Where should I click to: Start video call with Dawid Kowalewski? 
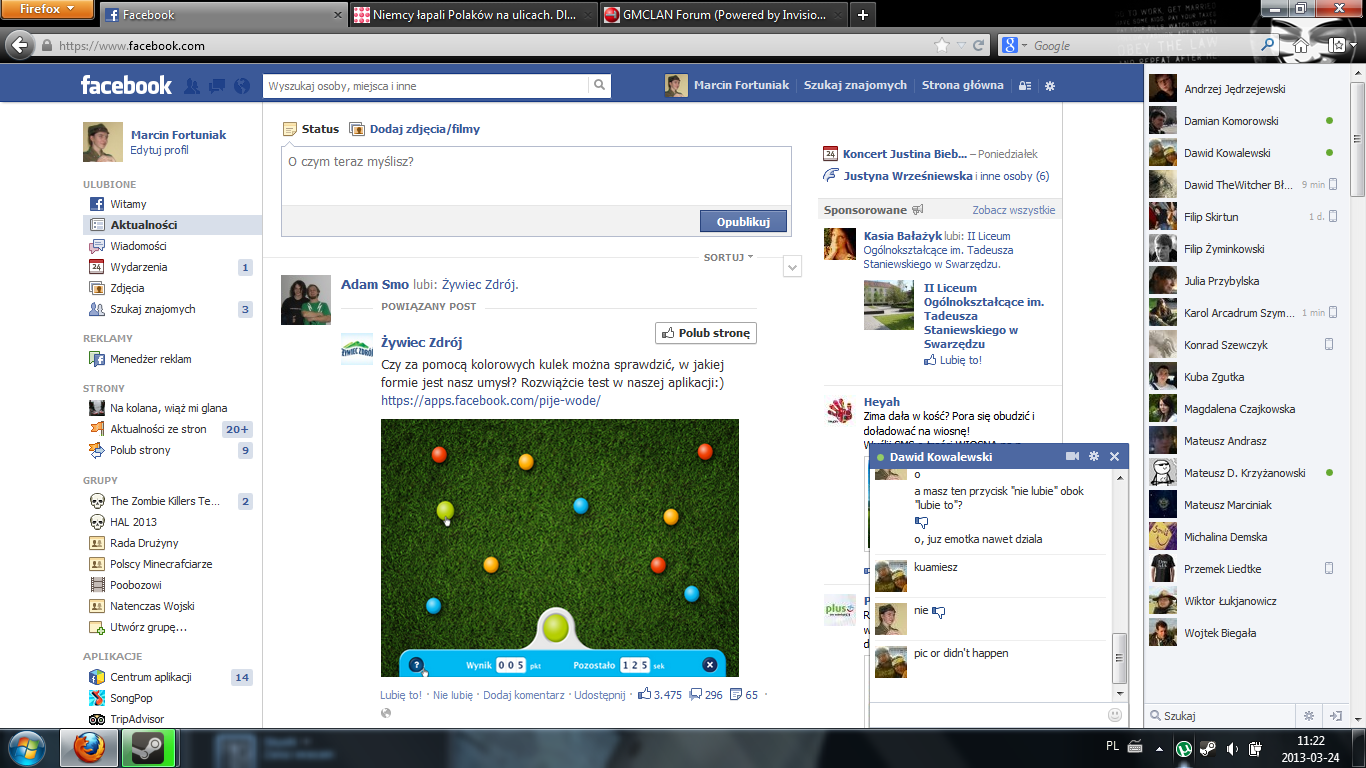coord(1072,456)
